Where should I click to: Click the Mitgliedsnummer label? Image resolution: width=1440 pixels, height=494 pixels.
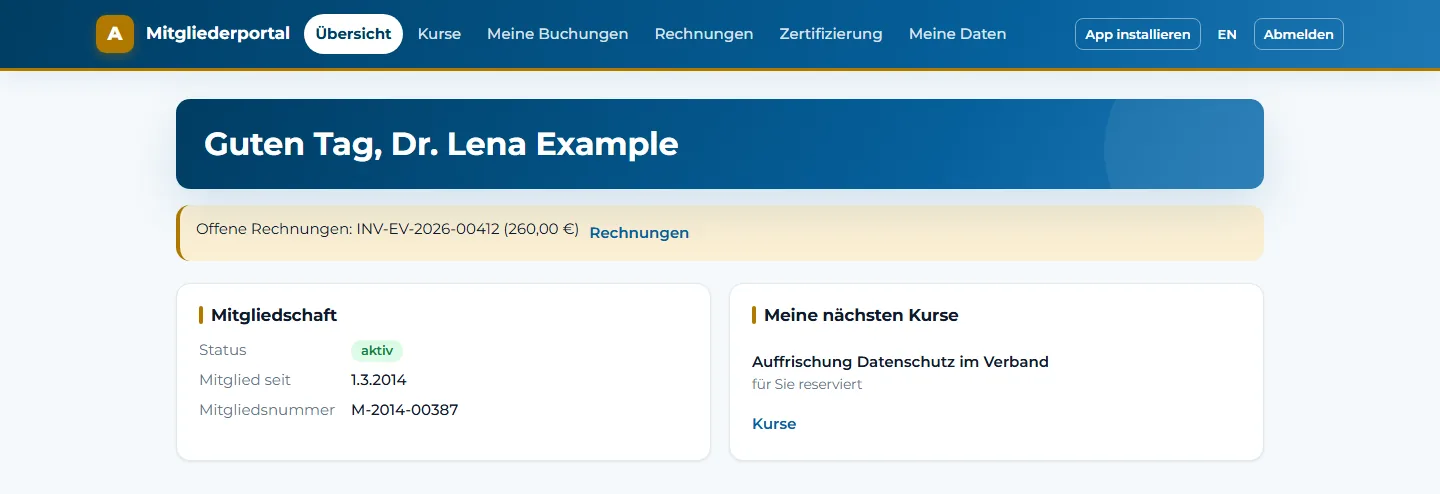(267, 410)
